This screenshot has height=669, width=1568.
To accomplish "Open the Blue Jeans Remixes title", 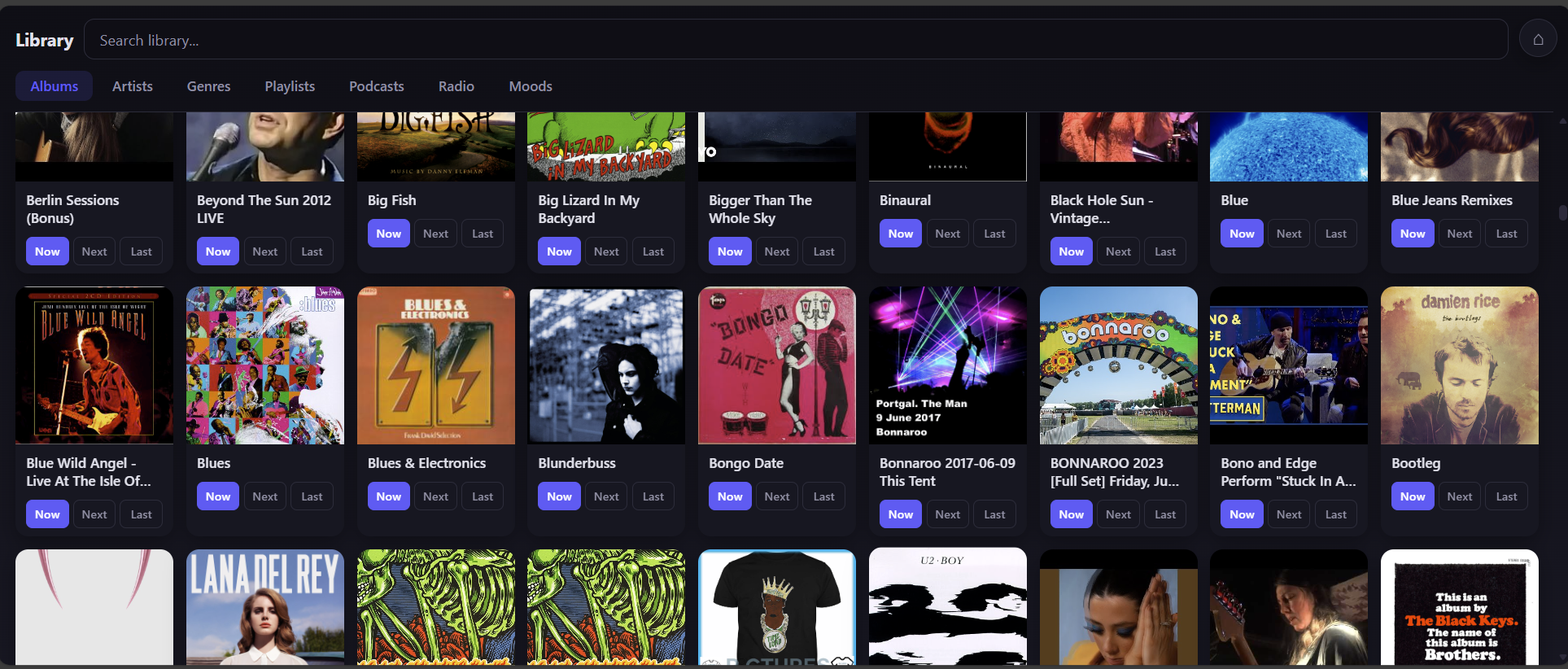I will click(x=1452, y=200).
